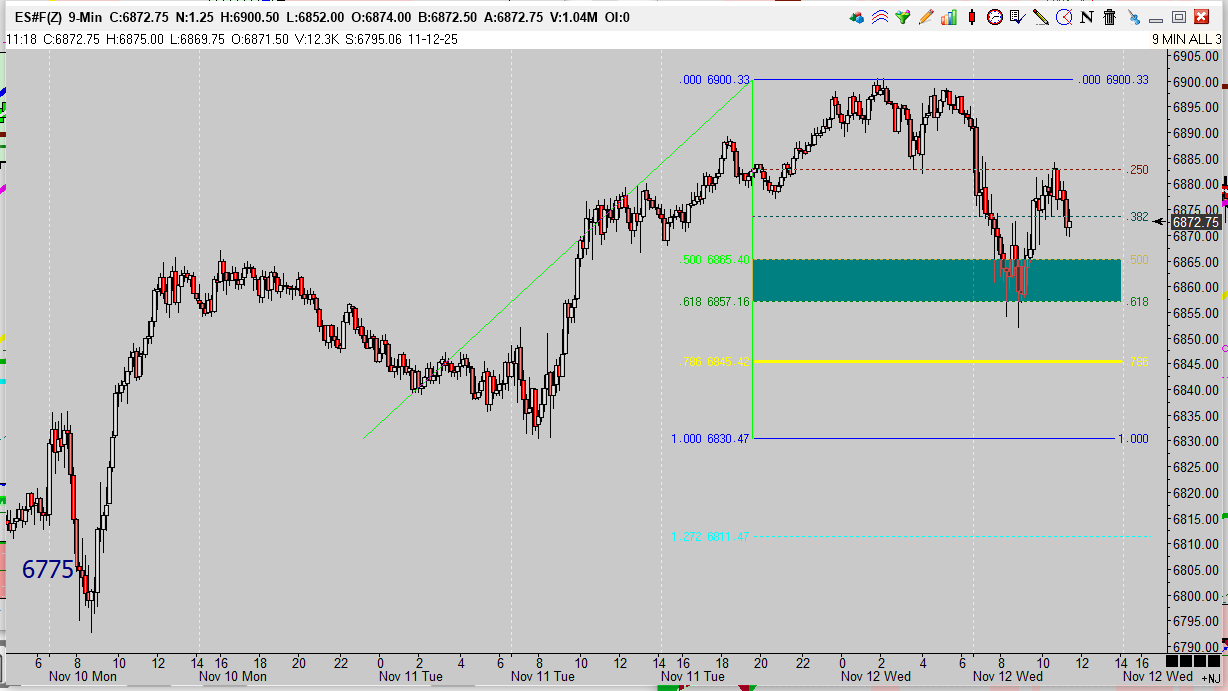1228x691 pixels.
Task: Click the blue circle pie-angle tool icon
Action: click(x=1064, y=17)
